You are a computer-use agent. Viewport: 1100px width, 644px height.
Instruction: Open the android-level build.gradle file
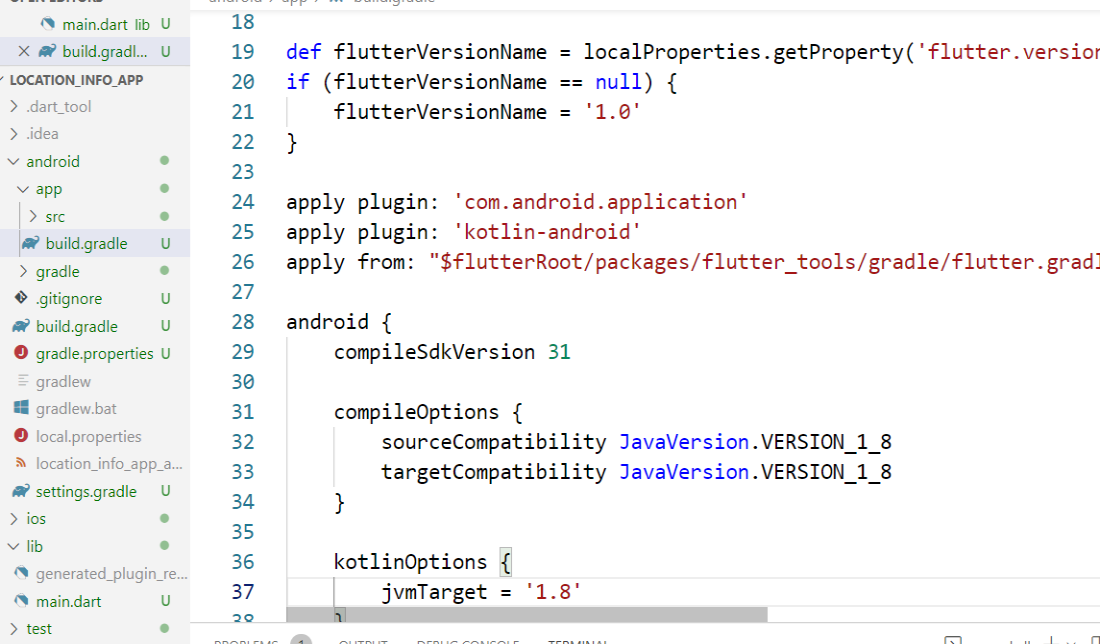(76, 326)
